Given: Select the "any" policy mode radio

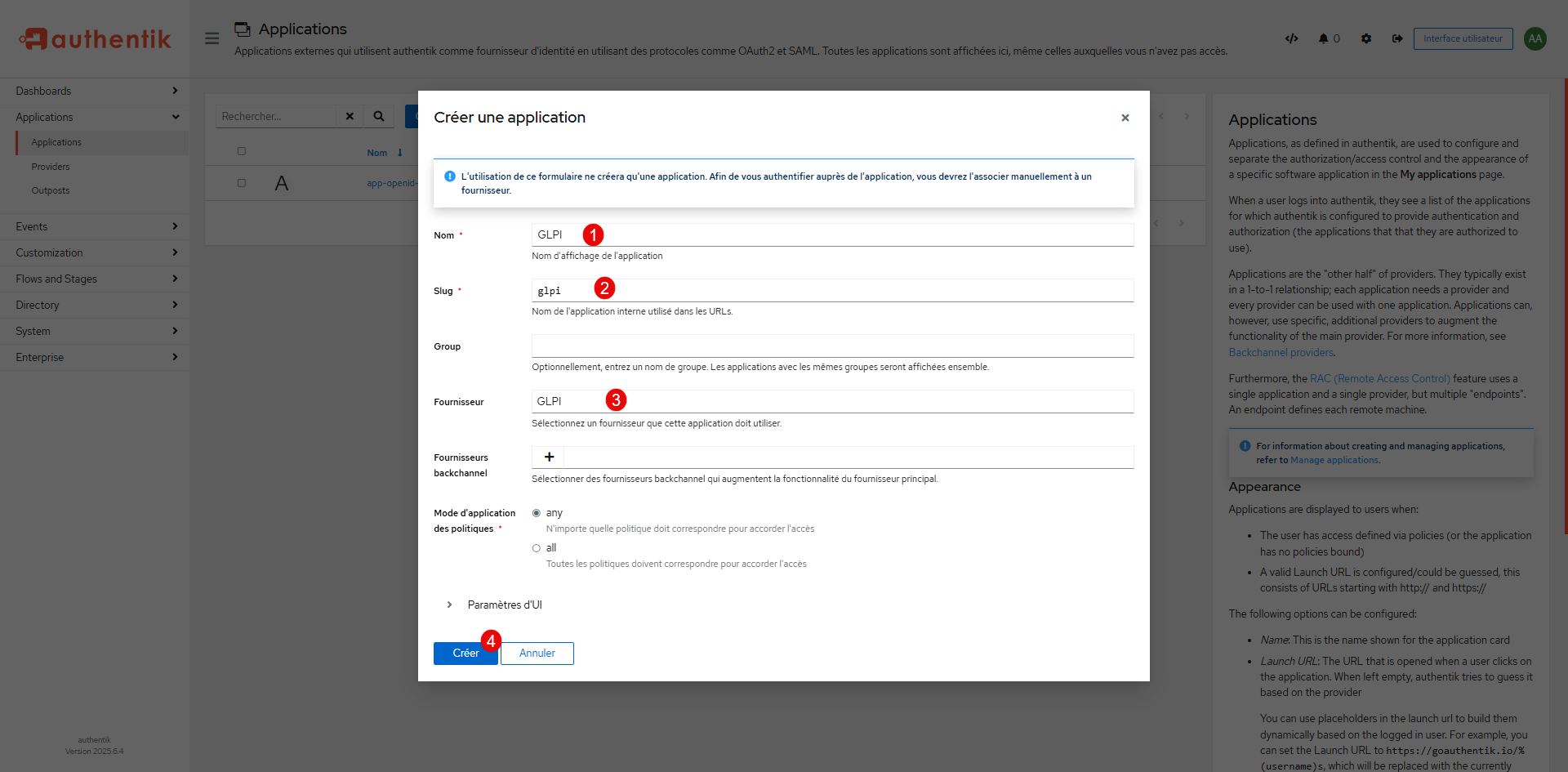Looking at the screenshot, I should point(537,513).
